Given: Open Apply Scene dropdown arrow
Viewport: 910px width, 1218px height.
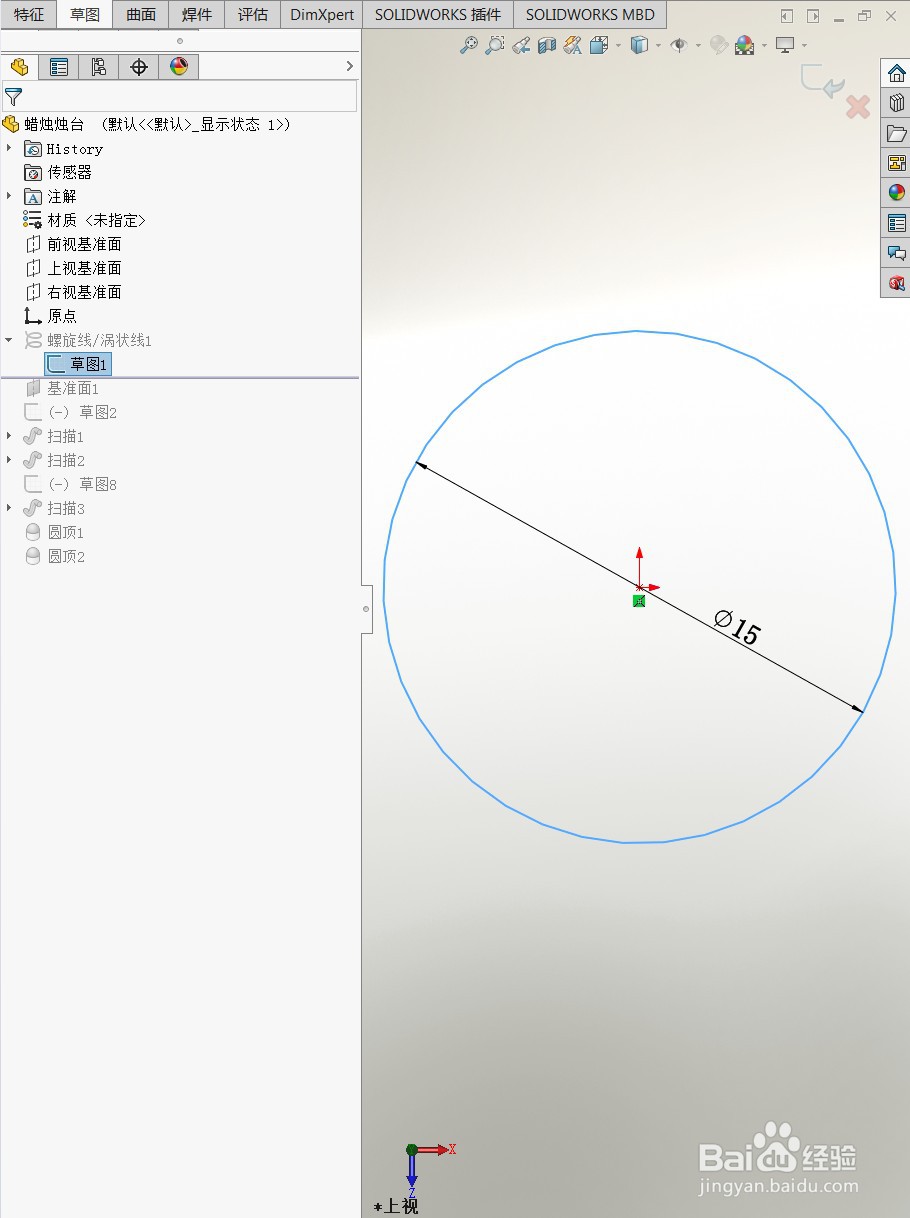Looking at the screenshot, I should coord(764,45).
